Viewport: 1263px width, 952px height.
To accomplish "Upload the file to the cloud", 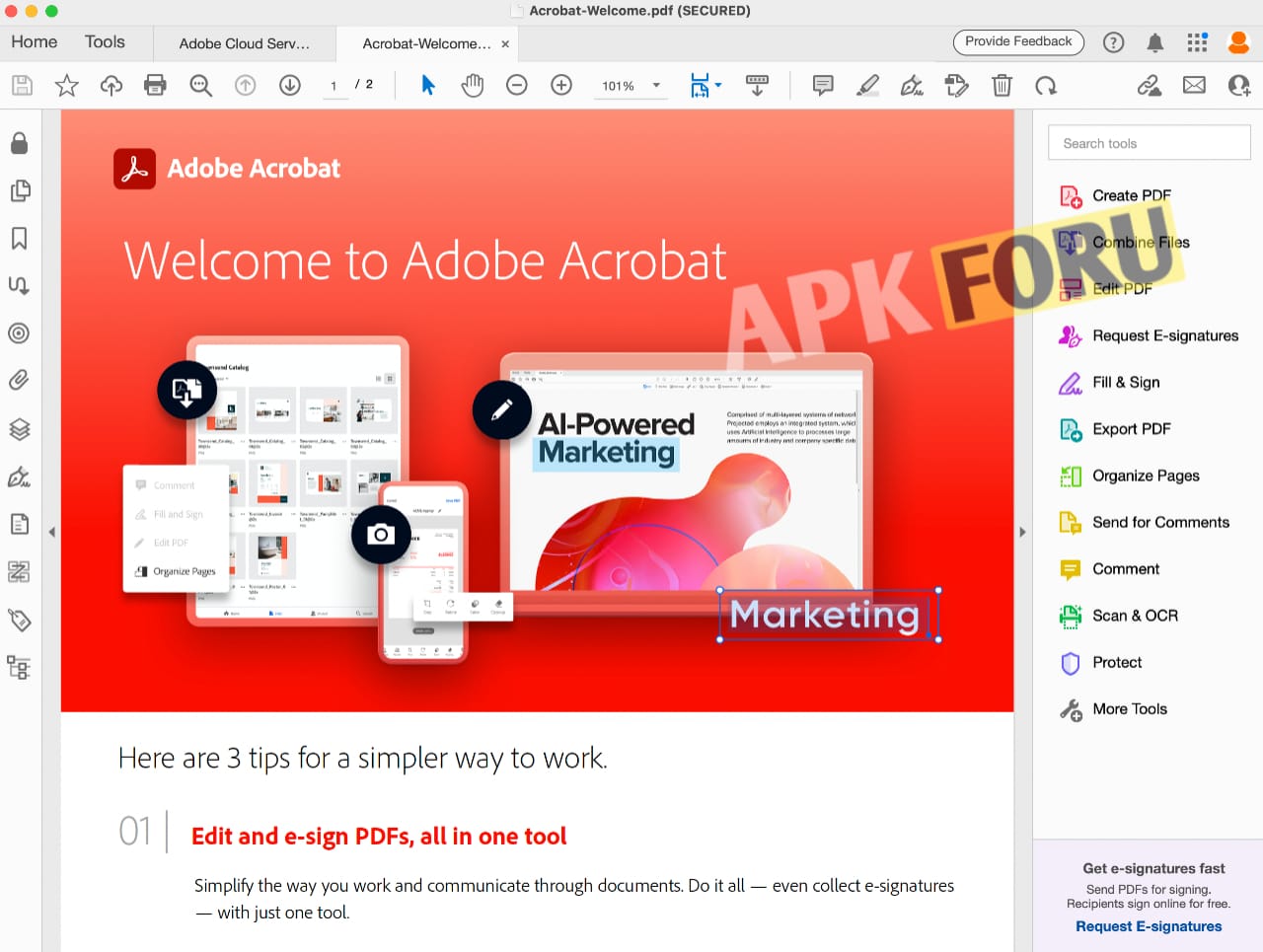I will (111, 86).
